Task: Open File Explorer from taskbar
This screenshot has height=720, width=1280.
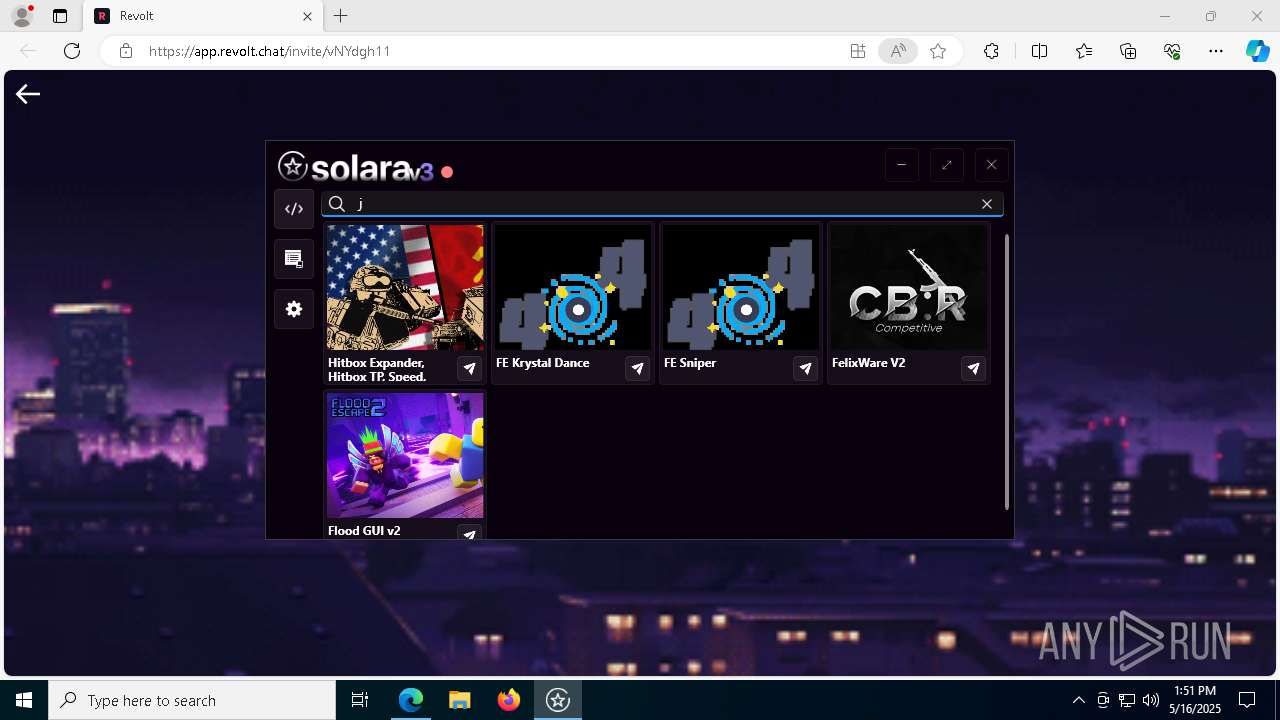Action: click(x=459, y=700)
